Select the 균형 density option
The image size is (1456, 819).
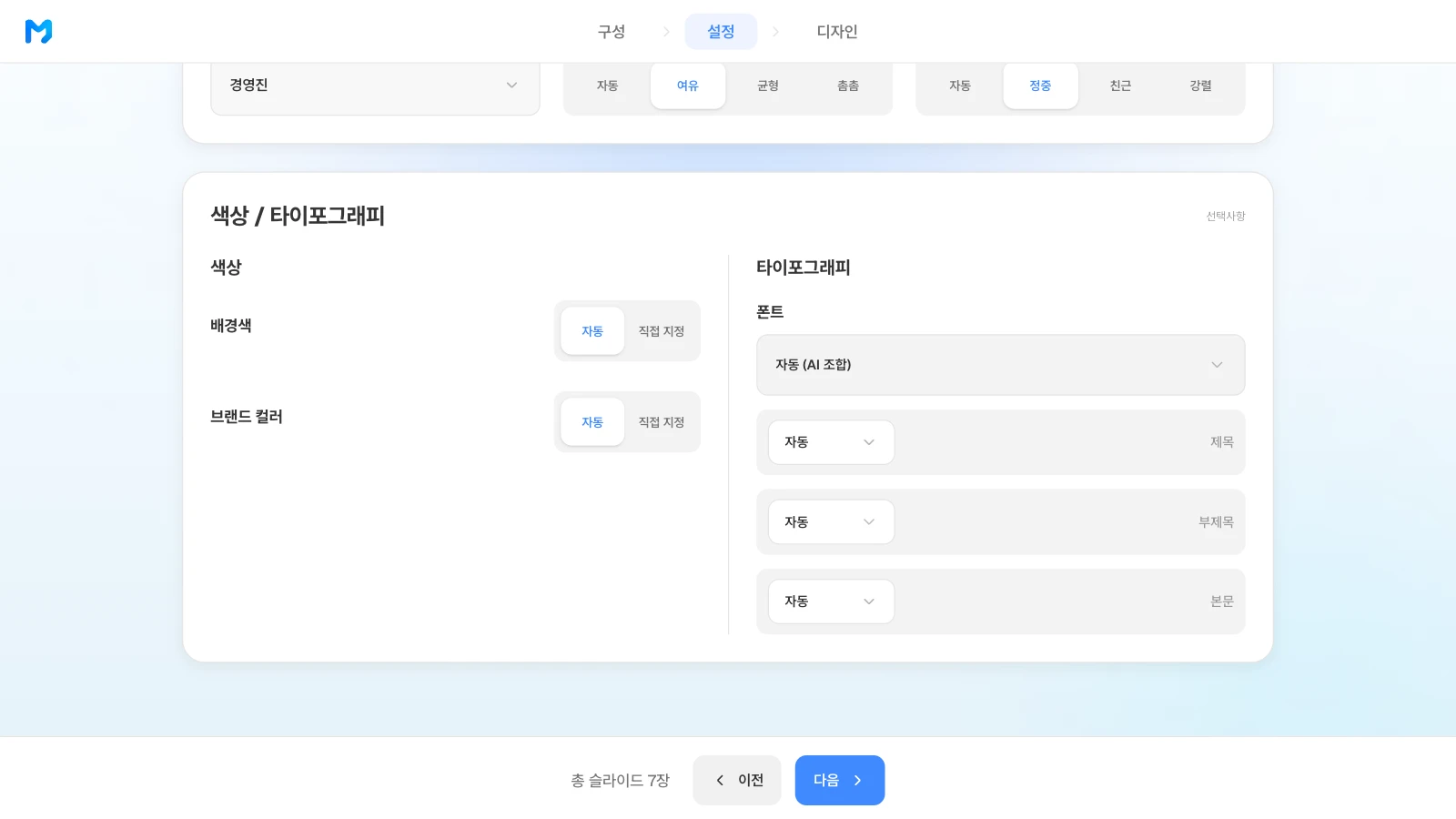(768, 86)
